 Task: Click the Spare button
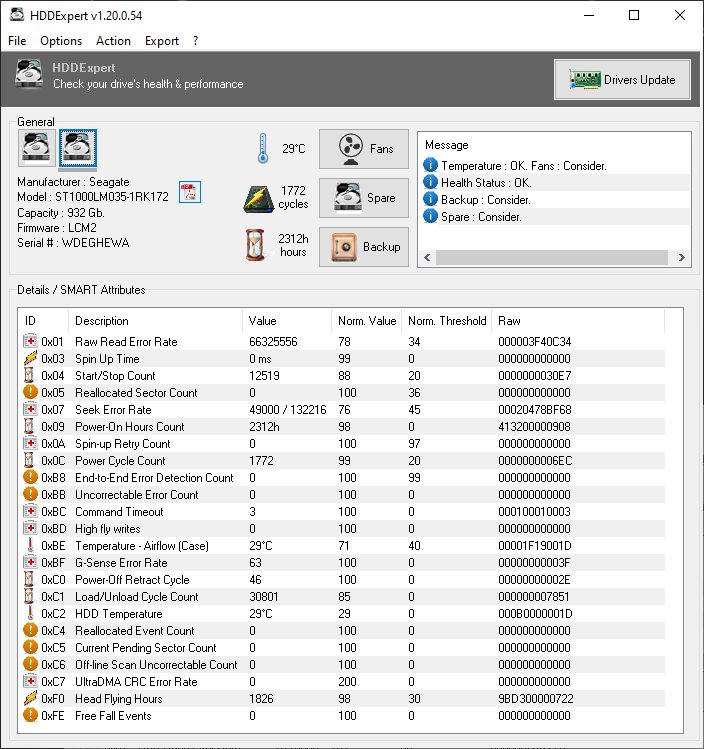[364, 198]
